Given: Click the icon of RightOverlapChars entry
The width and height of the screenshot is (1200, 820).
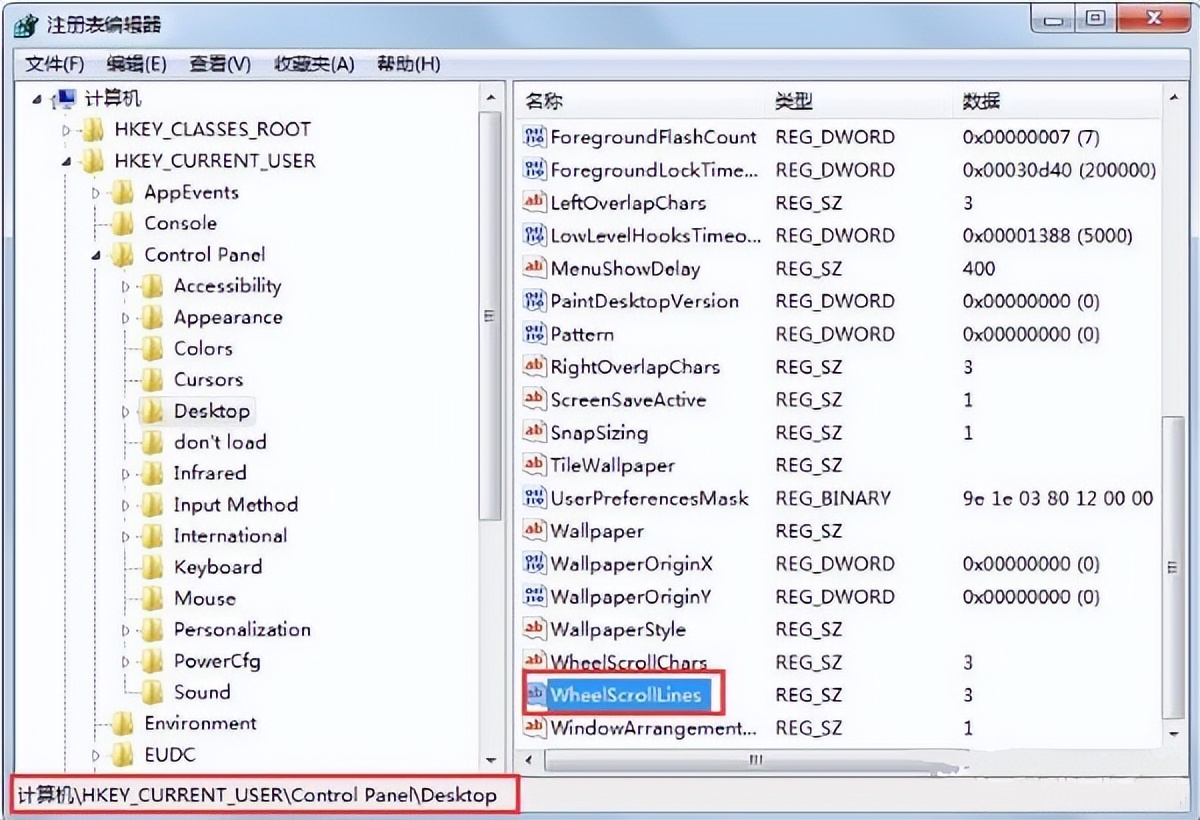Looking at the screenshot, I should [x=535, y=367].
